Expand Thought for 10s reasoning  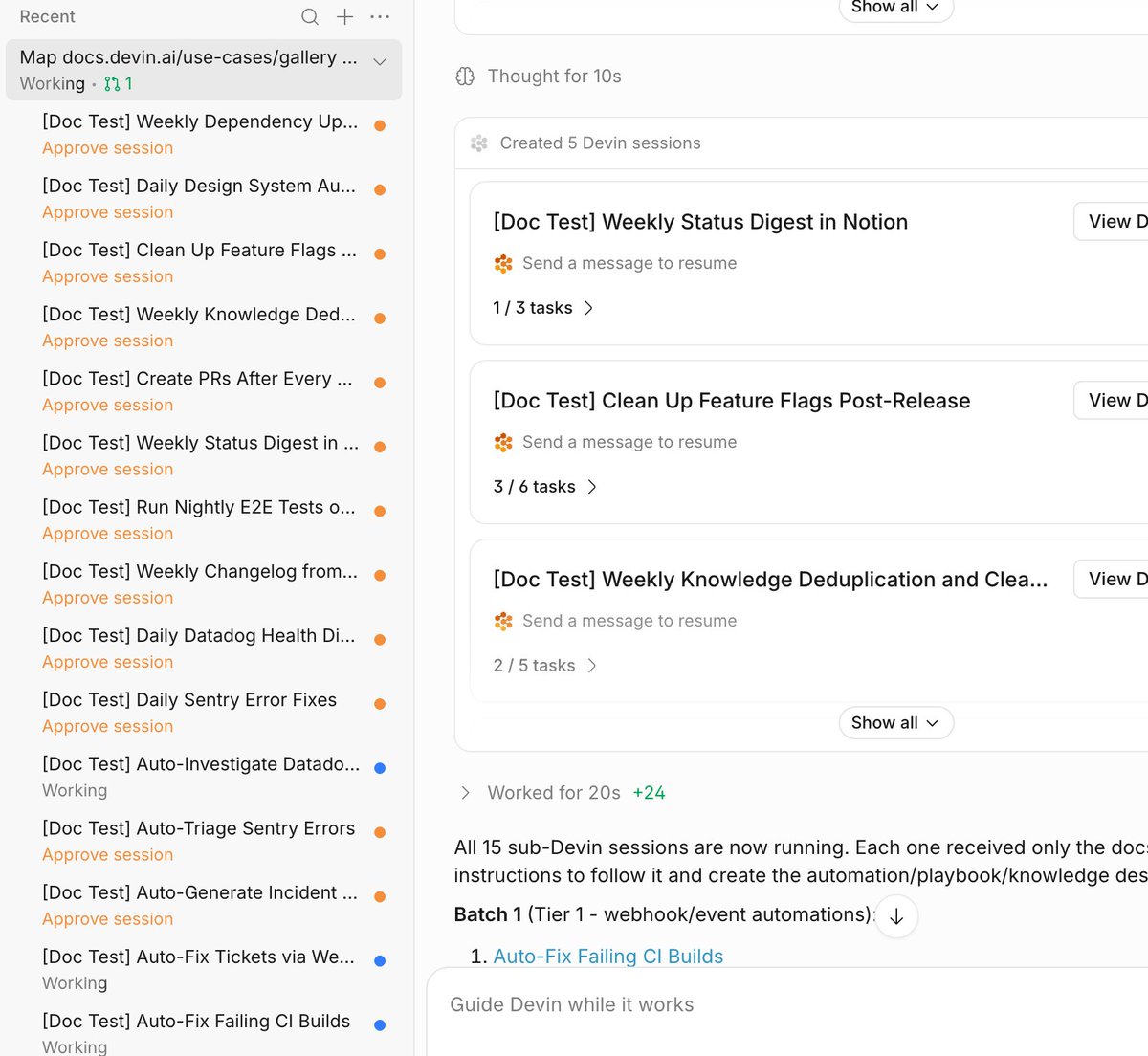(554, 77)
